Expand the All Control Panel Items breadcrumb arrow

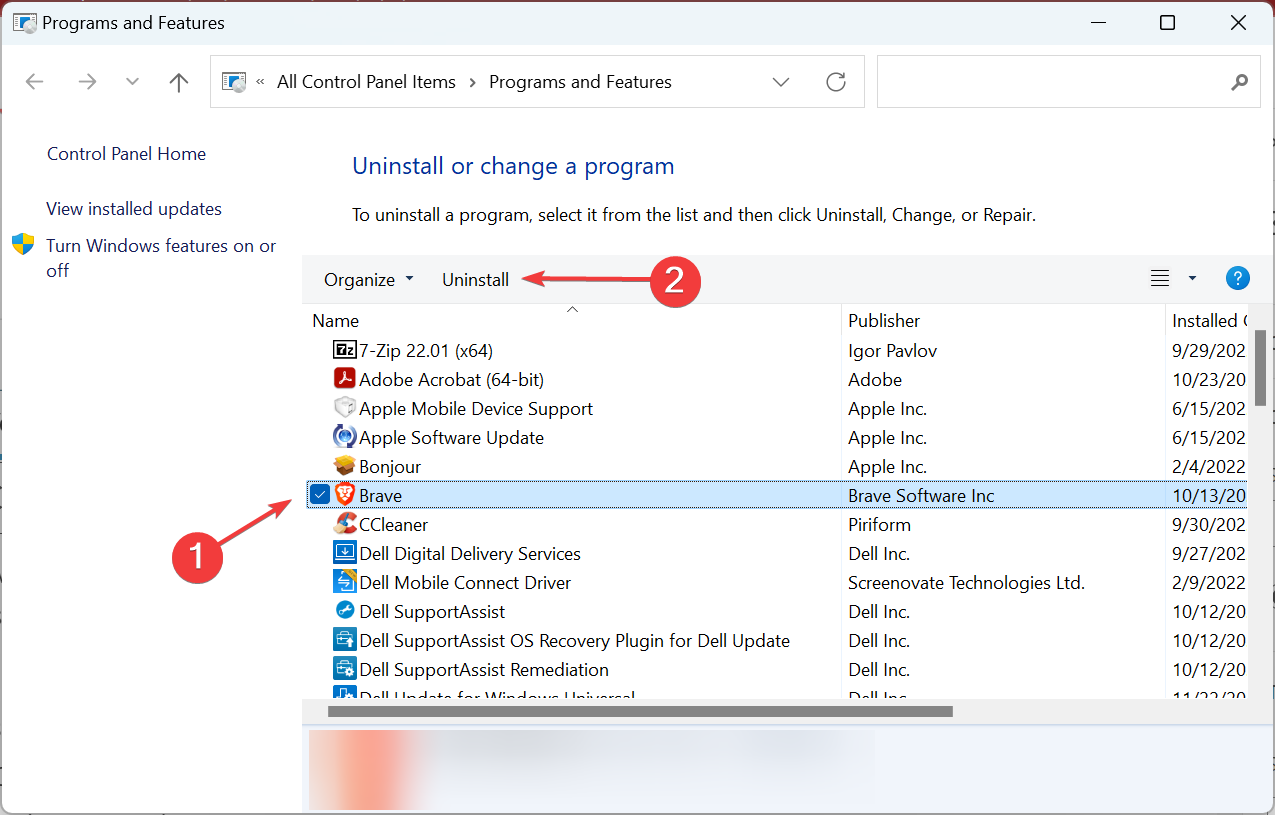[472, 82]
